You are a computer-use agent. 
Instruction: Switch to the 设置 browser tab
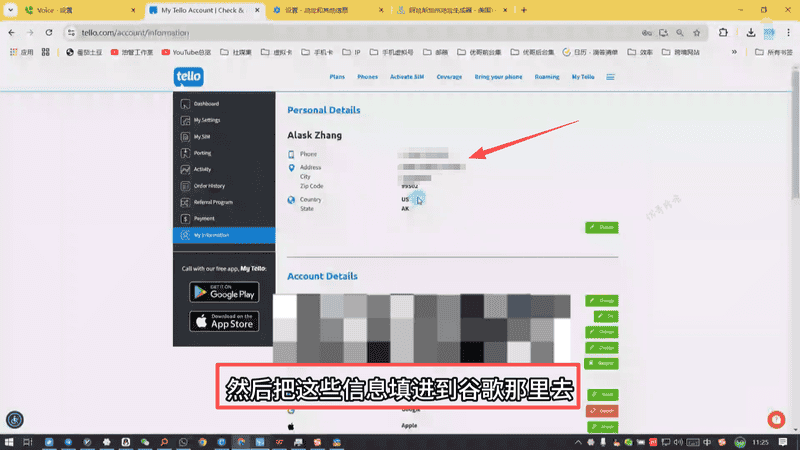point(327,10)
